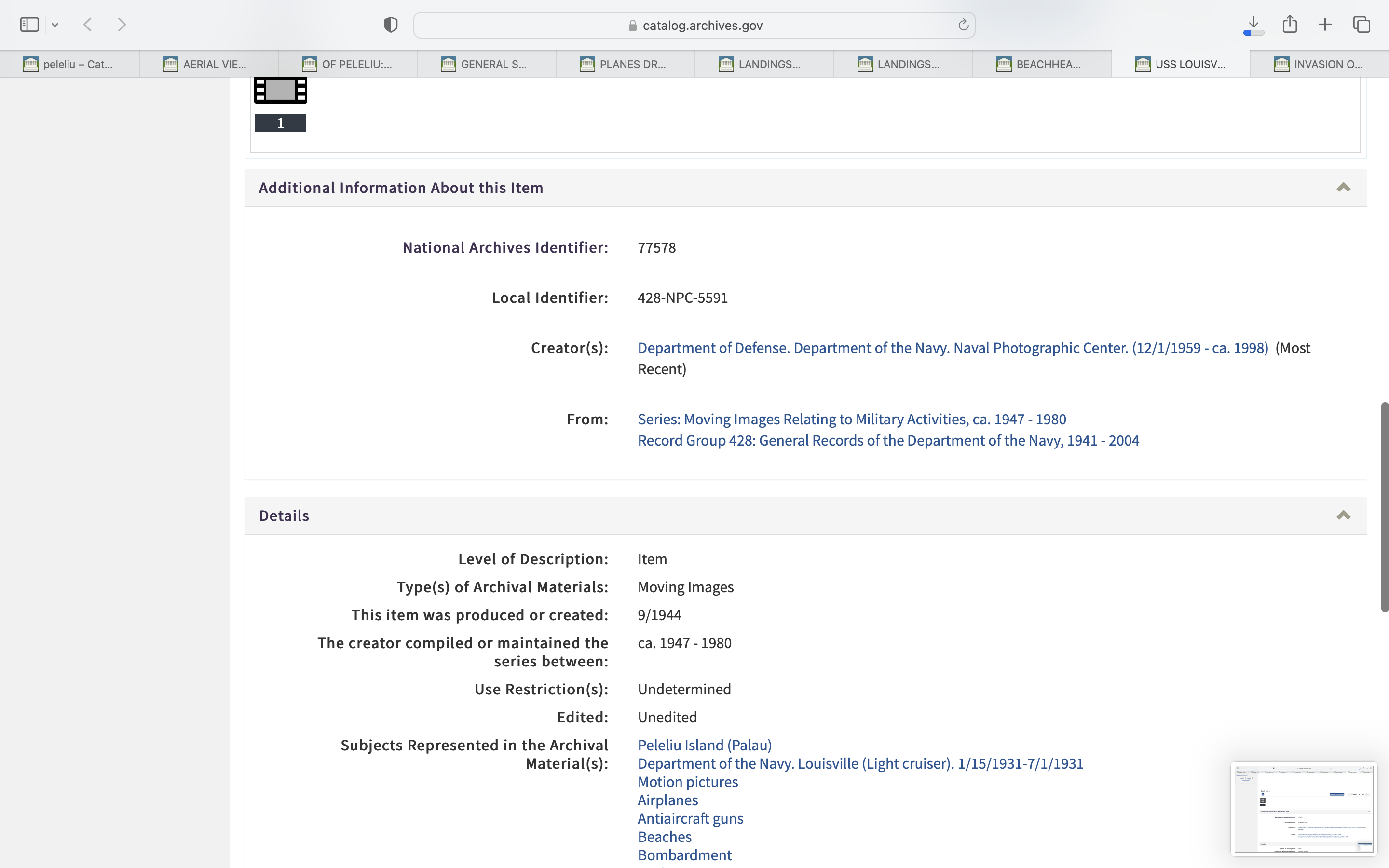Show downloads with the download icon

1253,25
